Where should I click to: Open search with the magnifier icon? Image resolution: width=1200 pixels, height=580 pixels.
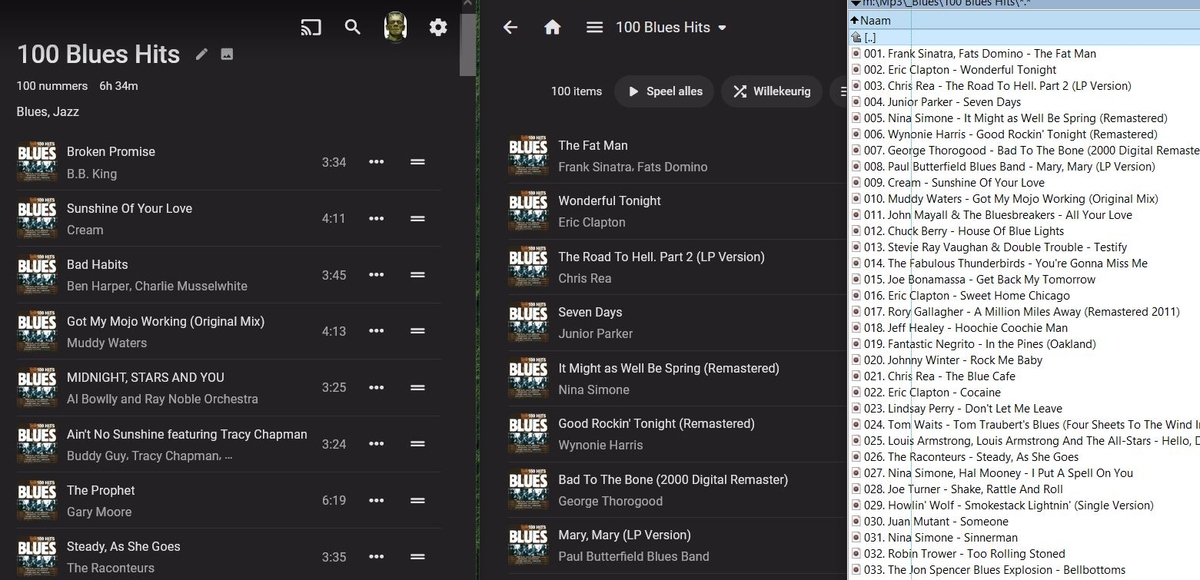click(352, 28)
